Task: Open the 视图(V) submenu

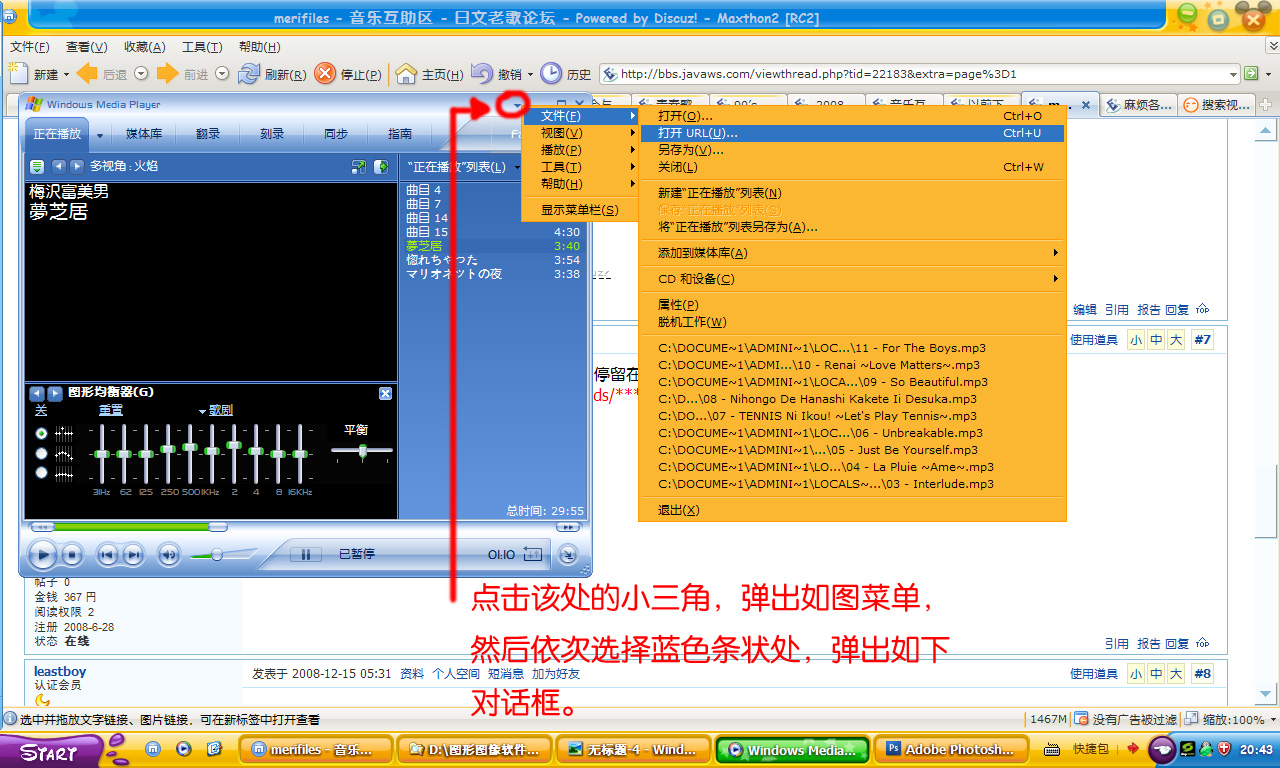Action: 580,133
